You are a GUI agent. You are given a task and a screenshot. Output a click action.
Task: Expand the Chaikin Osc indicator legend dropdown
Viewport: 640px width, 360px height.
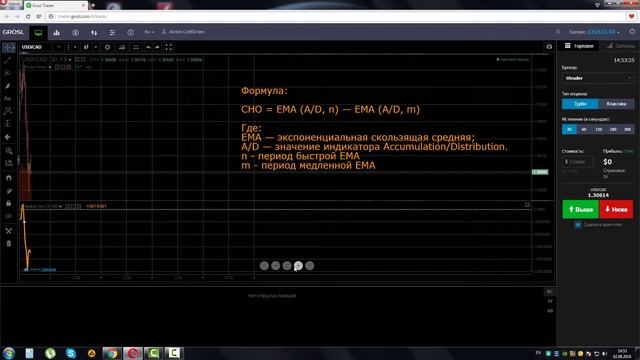60,207
